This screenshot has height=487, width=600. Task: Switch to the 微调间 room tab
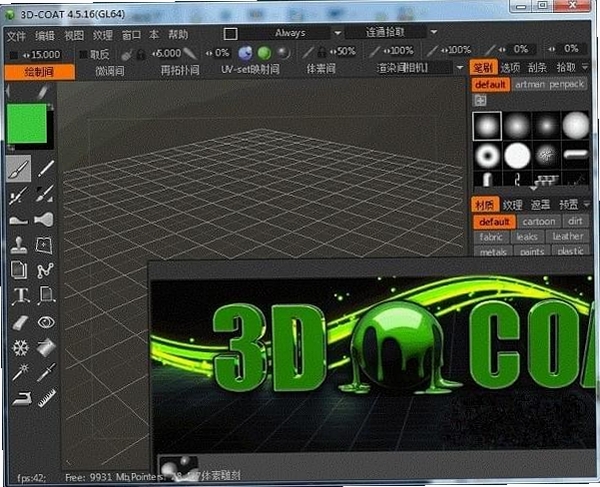tap(110, 71)
